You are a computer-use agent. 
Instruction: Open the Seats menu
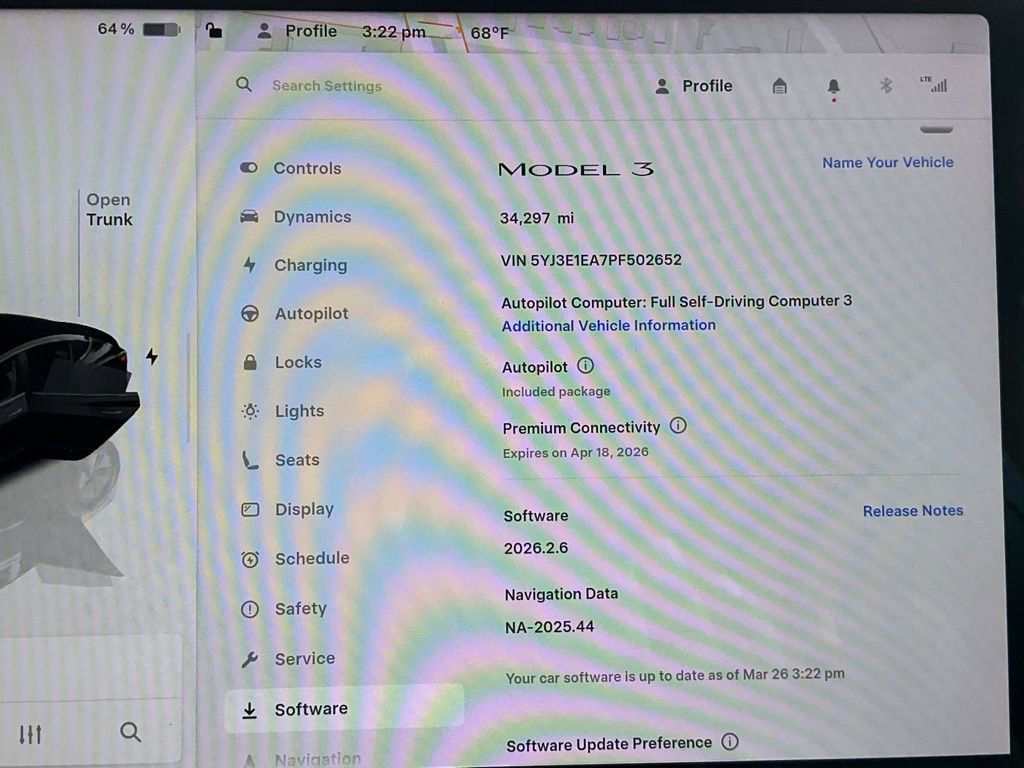281,460
